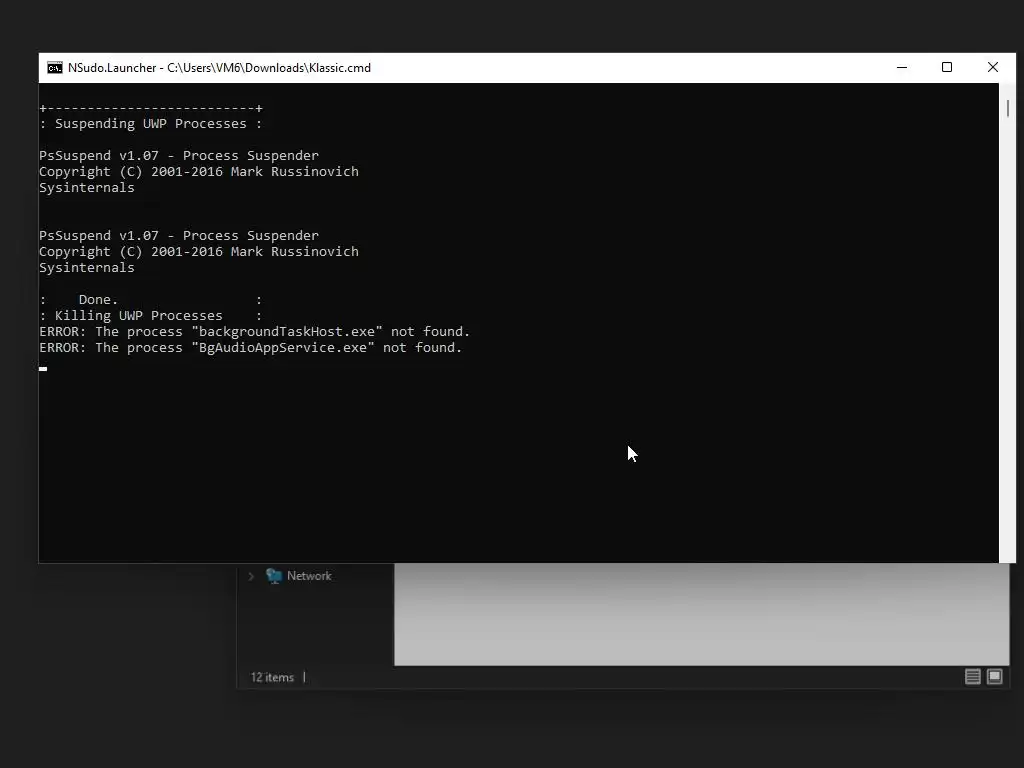Minimize the NSudo.Launcher console window
This screenshot has width=1024, height=768.
(902, 67)
